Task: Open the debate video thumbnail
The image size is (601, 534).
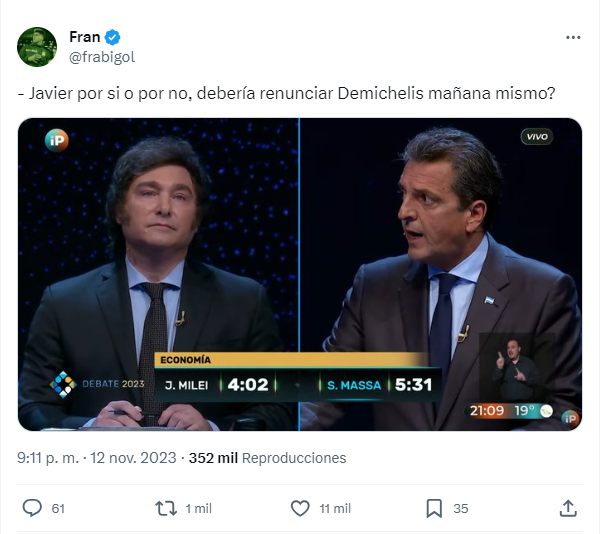Action: click(300, 274)
